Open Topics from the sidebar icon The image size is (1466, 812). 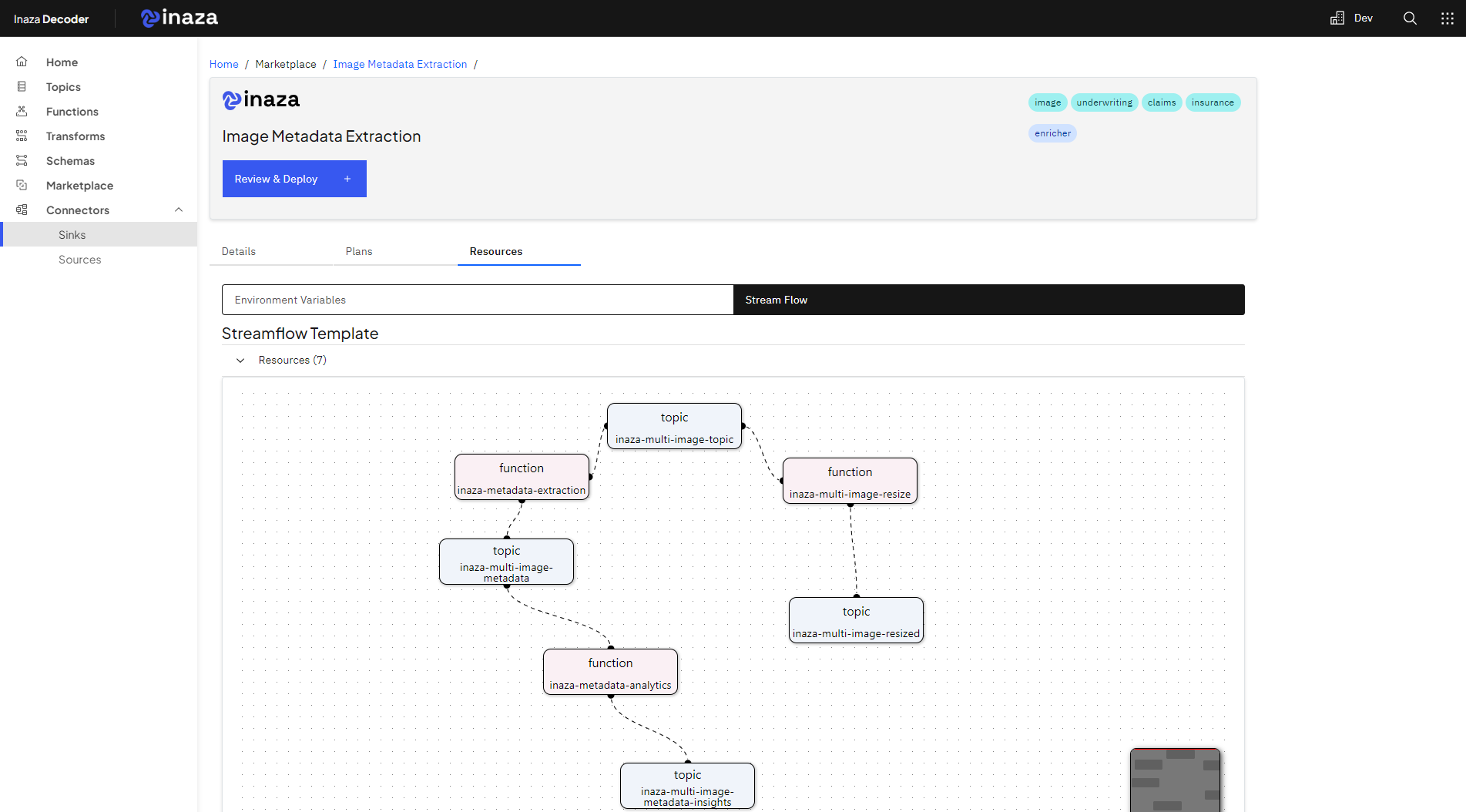tap(22, 86)
